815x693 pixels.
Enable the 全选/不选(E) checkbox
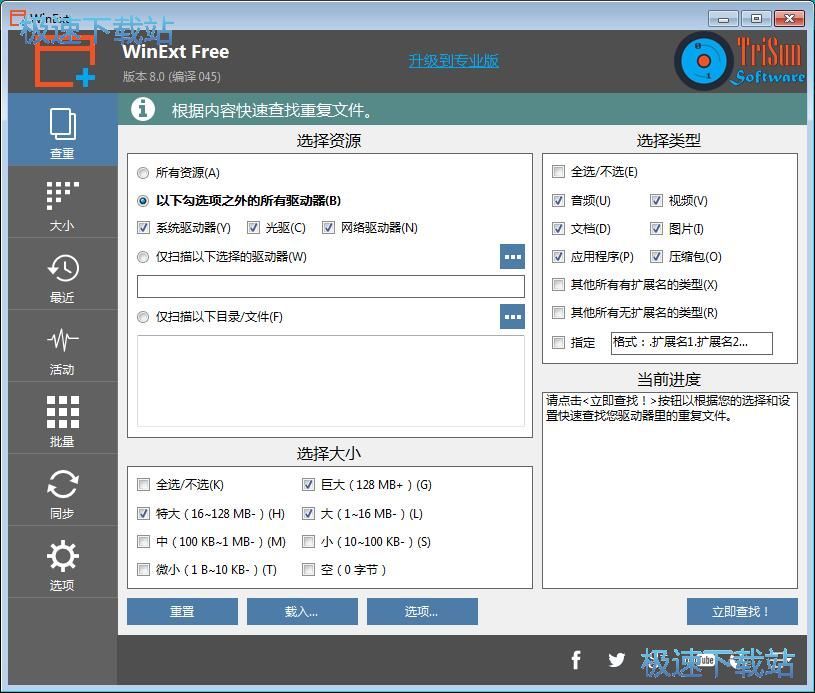click(558, 171)
